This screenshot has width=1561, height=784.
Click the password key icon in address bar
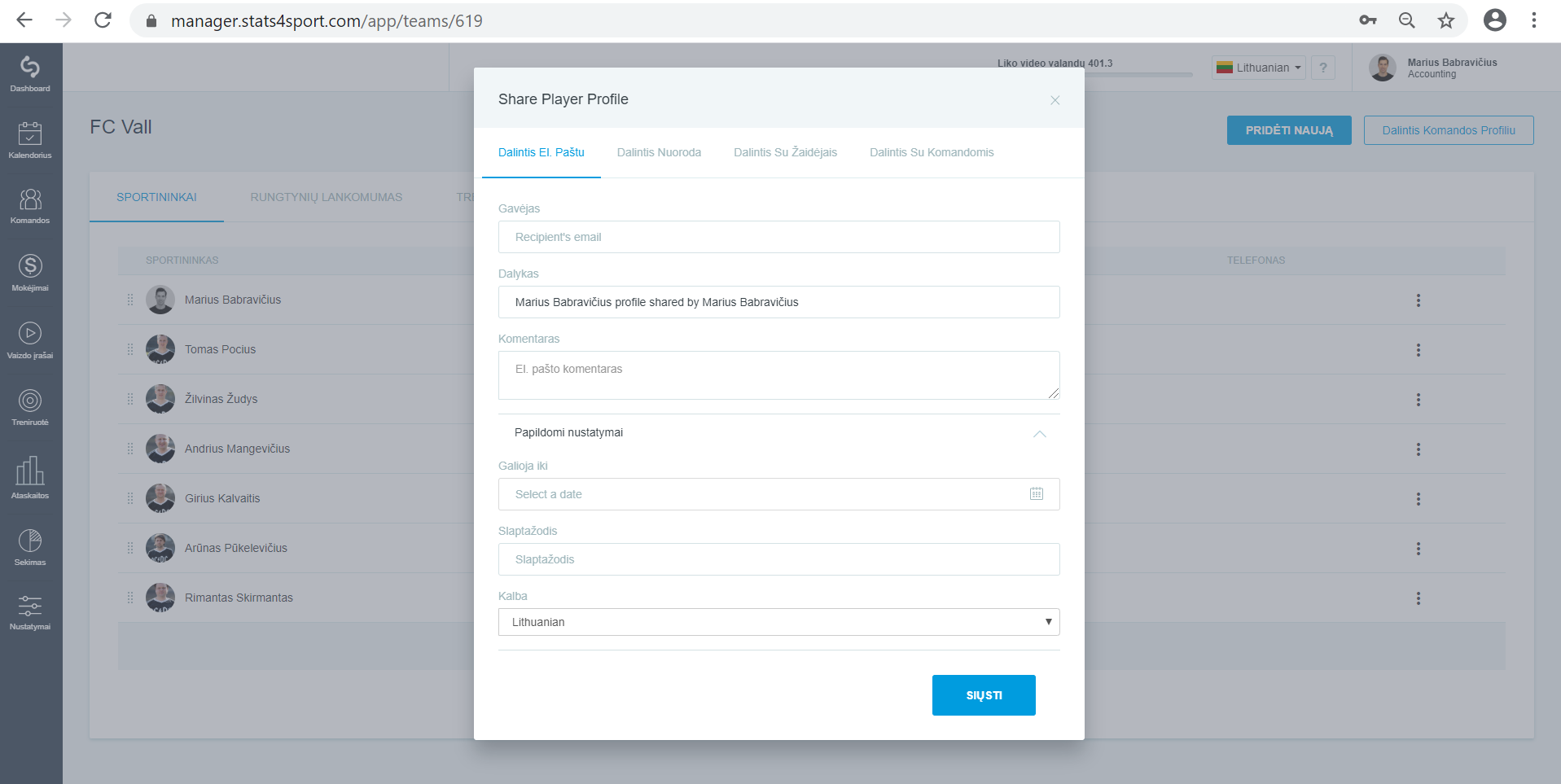1368,20
